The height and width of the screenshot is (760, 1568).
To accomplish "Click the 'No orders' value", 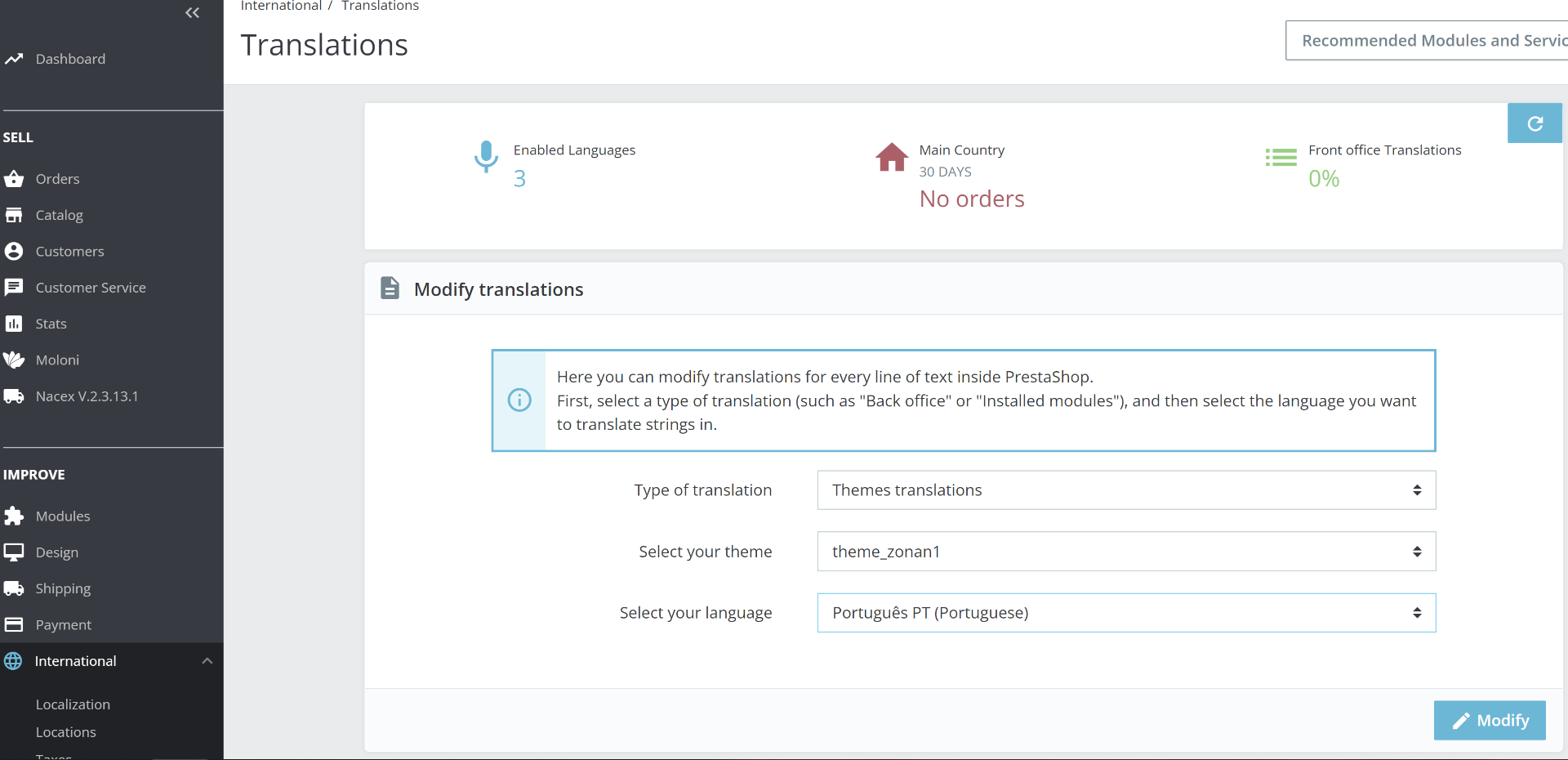I will click(x=972, y=199).
